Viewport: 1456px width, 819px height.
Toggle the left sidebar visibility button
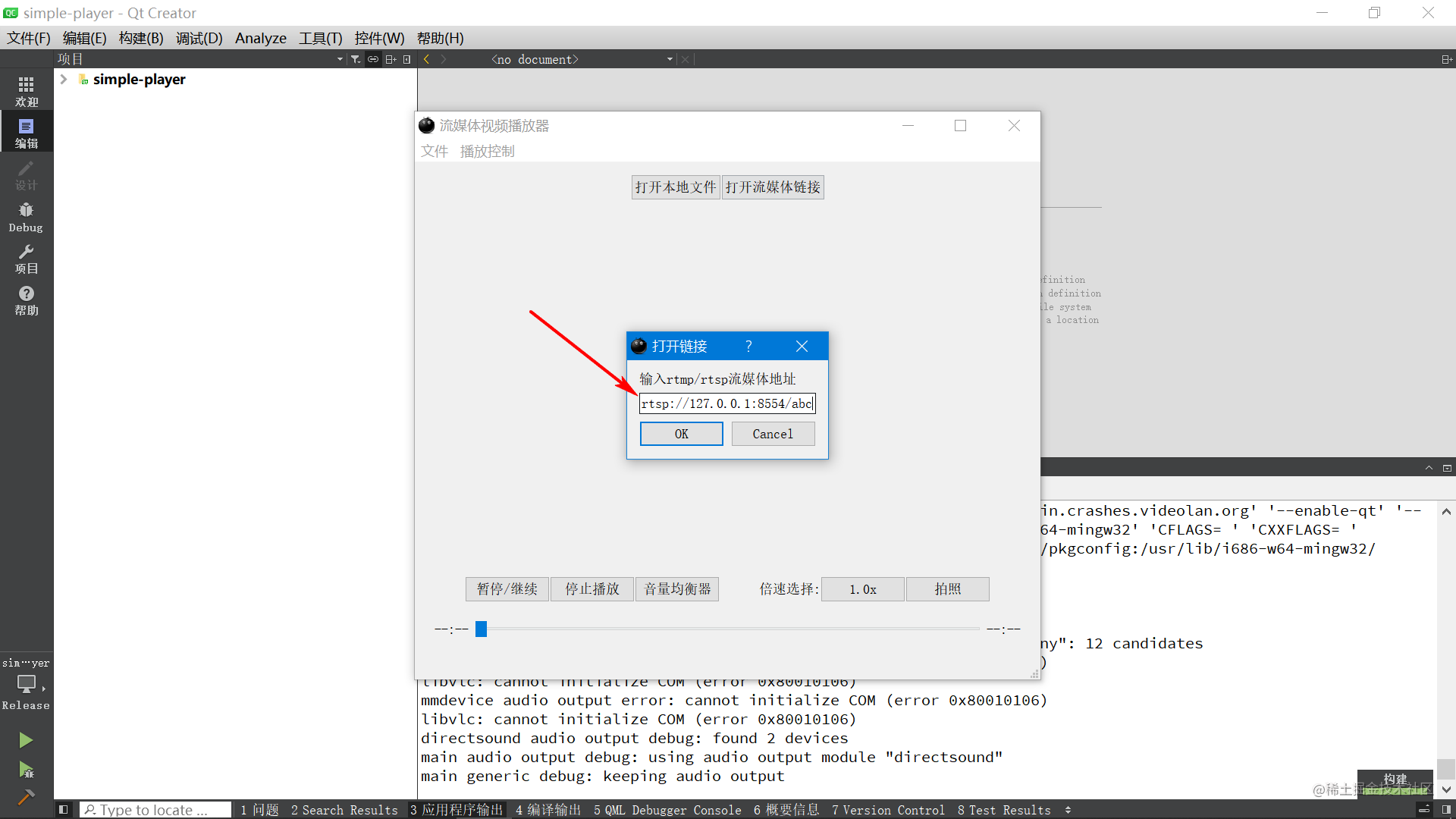pos(64,810)
